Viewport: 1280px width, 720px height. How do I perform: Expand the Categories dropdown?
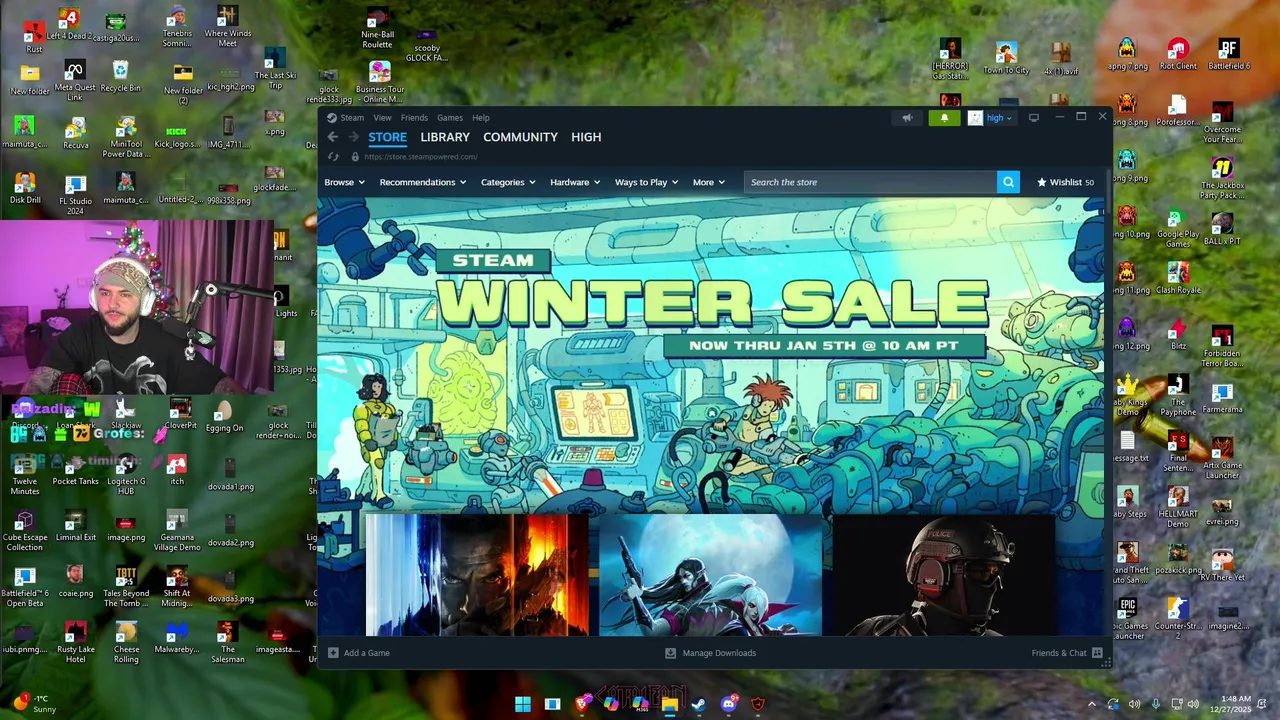[508, 182]
